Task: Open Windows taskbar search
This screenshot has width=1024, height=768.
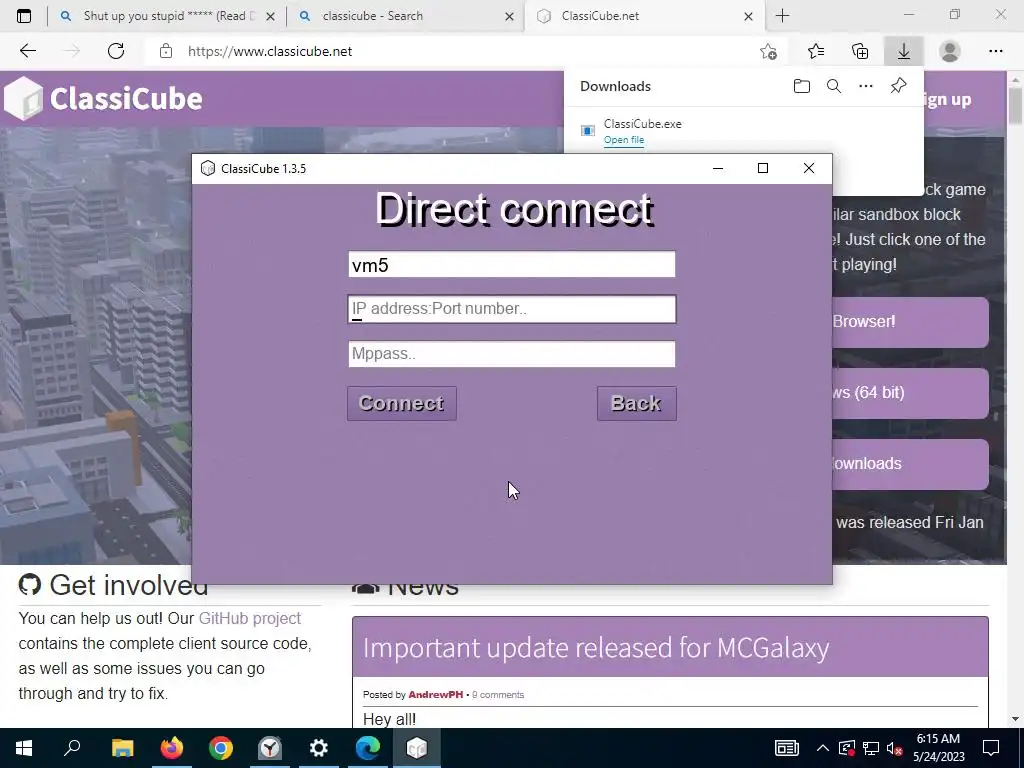Action: coord(72,748)
